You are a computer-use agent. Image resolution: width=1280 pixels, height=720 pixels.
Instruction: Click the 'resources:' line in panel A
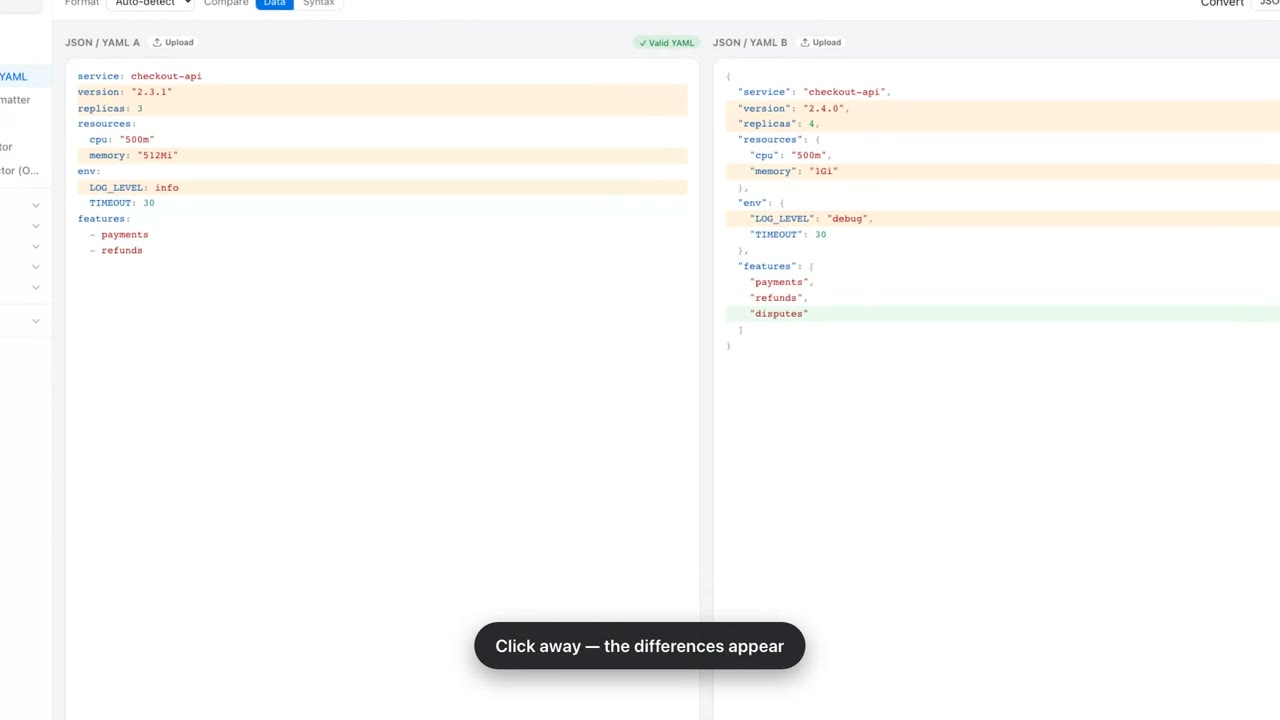click(107, 124)
